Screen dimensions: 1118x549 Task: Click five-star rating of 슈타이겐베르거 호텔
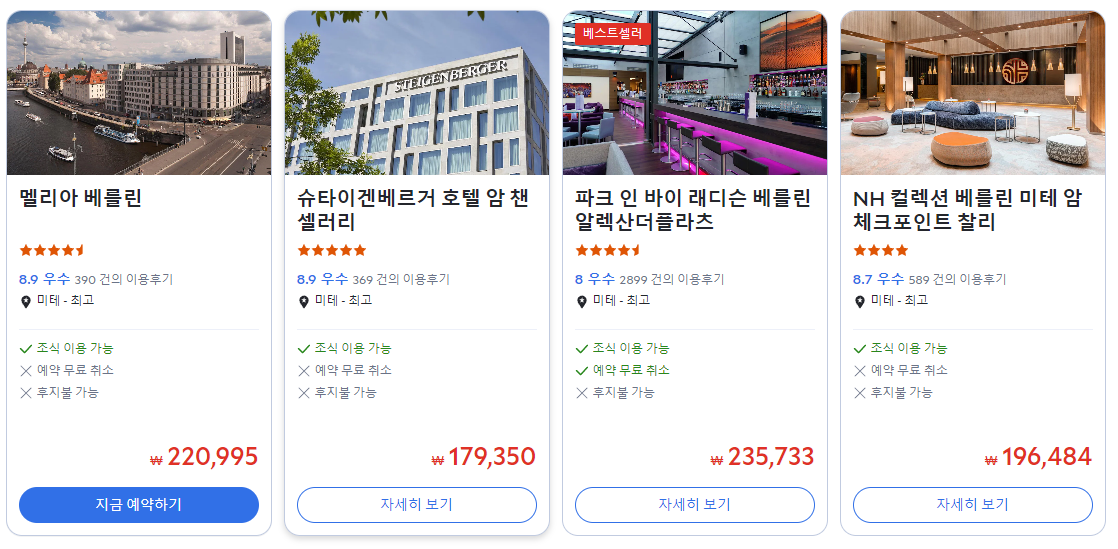pyautogui.click(x=332, y=250)
